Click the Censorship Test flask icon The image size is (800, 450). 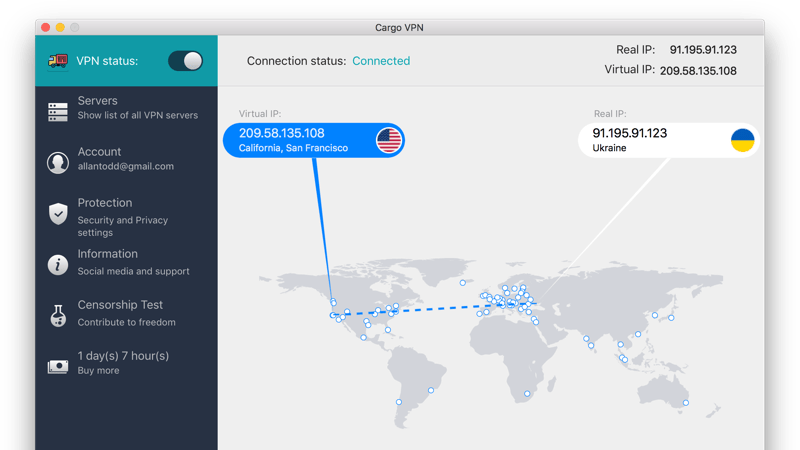58,315
